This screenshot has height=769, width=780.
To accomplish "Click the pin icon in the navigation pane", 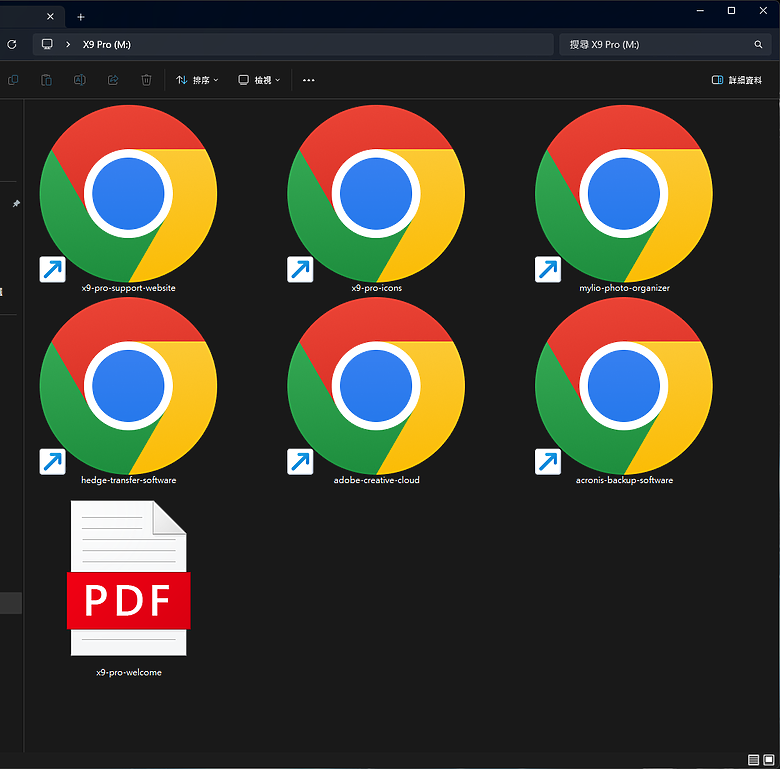I will [x=16, y=203].
